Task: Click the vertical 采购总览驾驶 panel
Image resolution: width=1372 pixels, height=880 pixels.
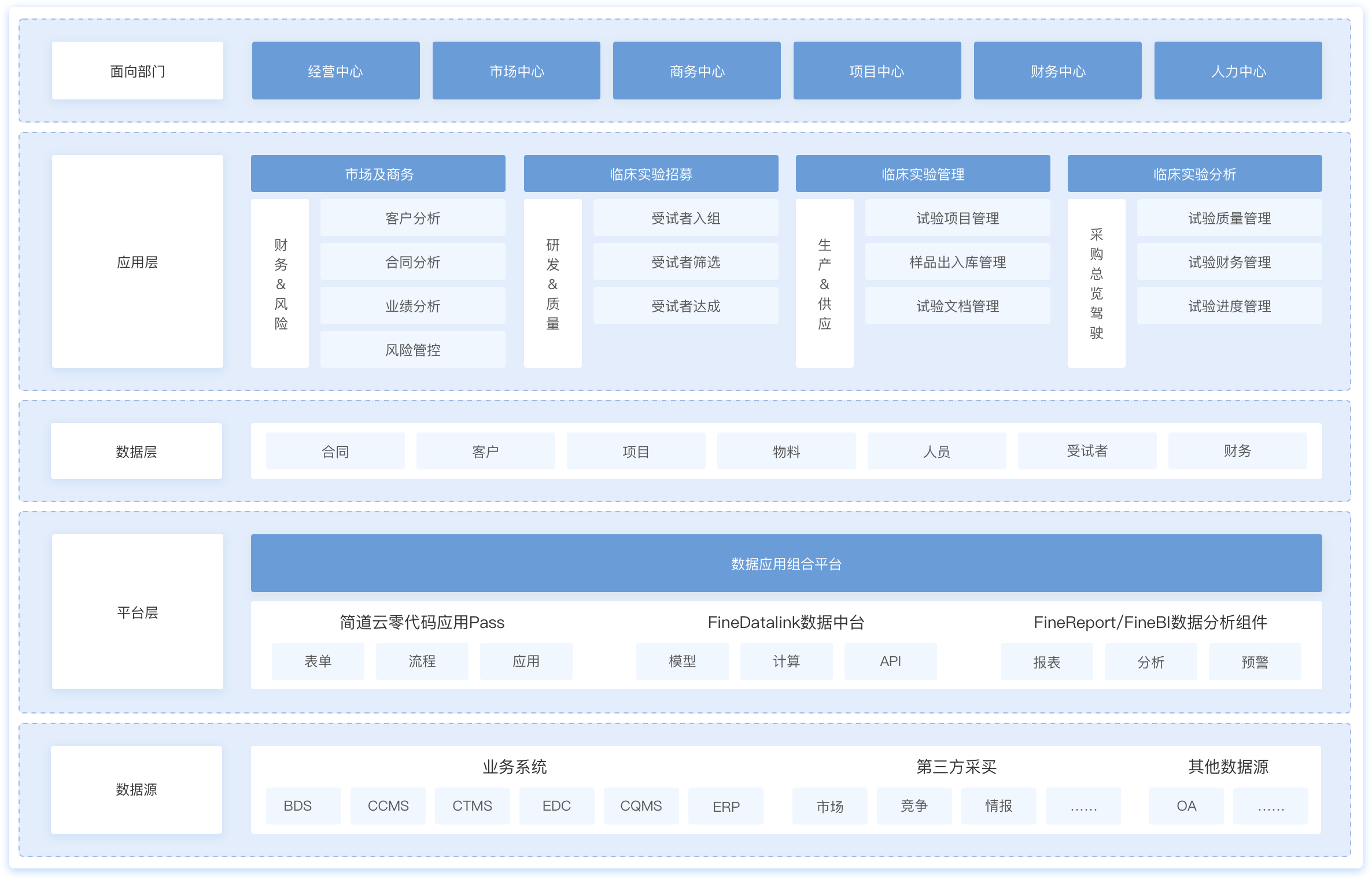Action: tap(1096, 283)
